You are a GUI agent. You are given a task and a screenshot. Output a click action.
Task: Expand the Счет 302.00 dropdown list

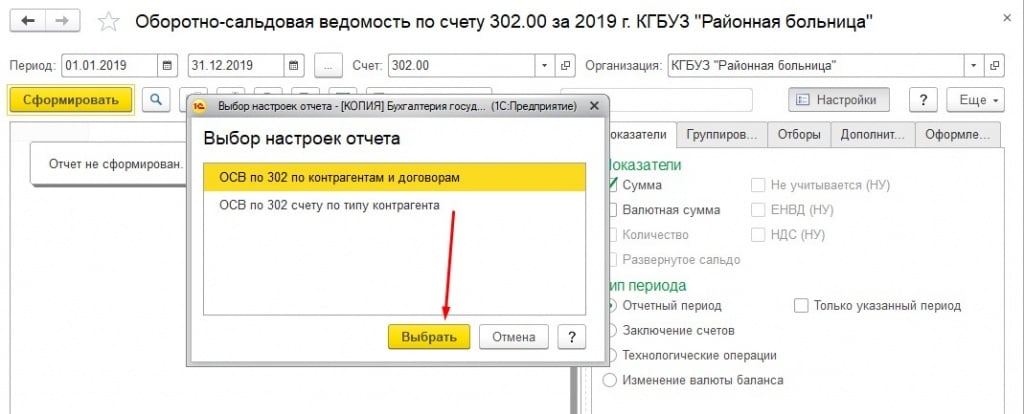tap(544, 66)
